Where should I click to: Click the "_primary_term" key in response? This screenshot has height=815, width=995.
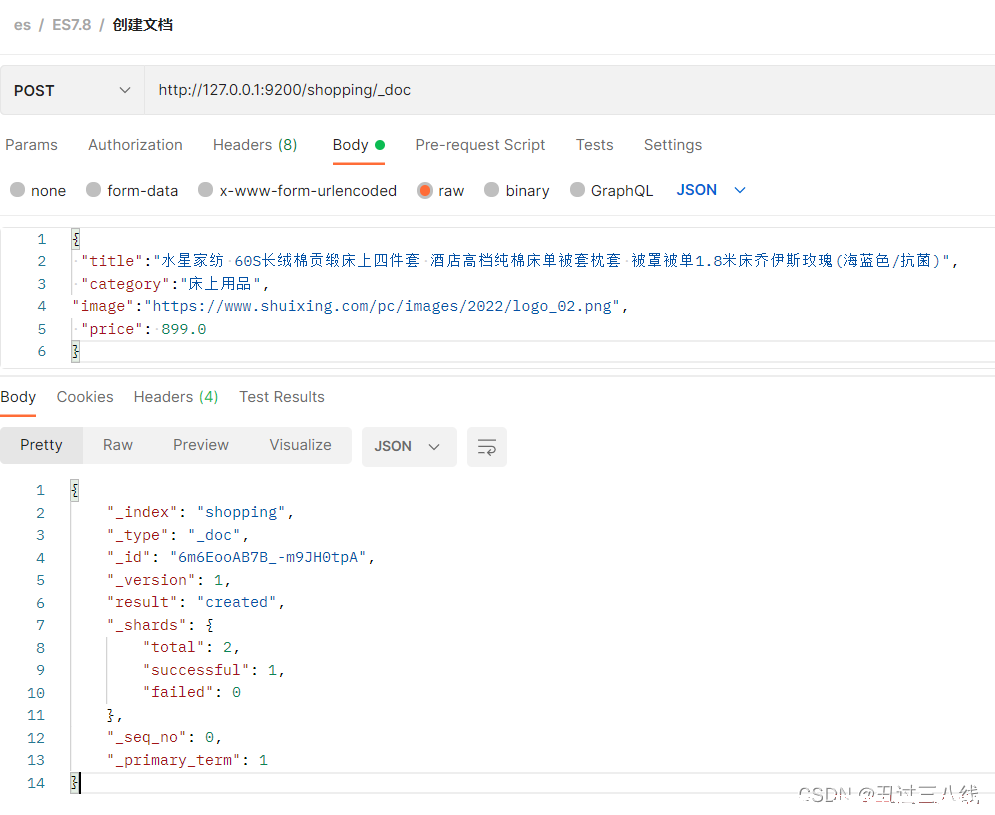tap(174, 760)
